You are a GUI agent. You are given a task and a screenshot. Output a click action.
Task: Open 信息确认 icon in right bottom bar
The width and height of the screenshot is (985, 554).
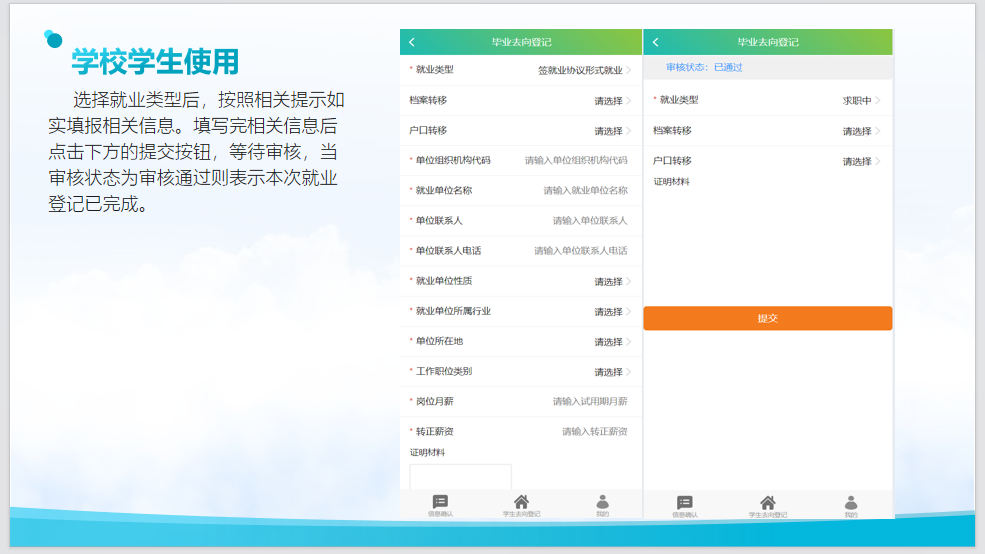click(685, 504)
